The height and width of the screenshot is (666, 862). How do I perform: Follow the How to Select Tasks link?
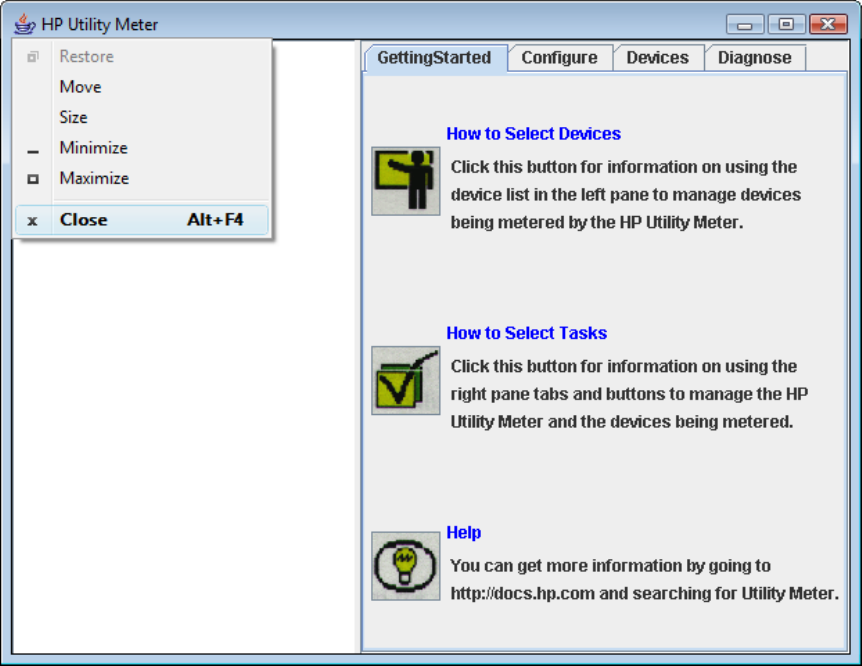tap(527, 333)
